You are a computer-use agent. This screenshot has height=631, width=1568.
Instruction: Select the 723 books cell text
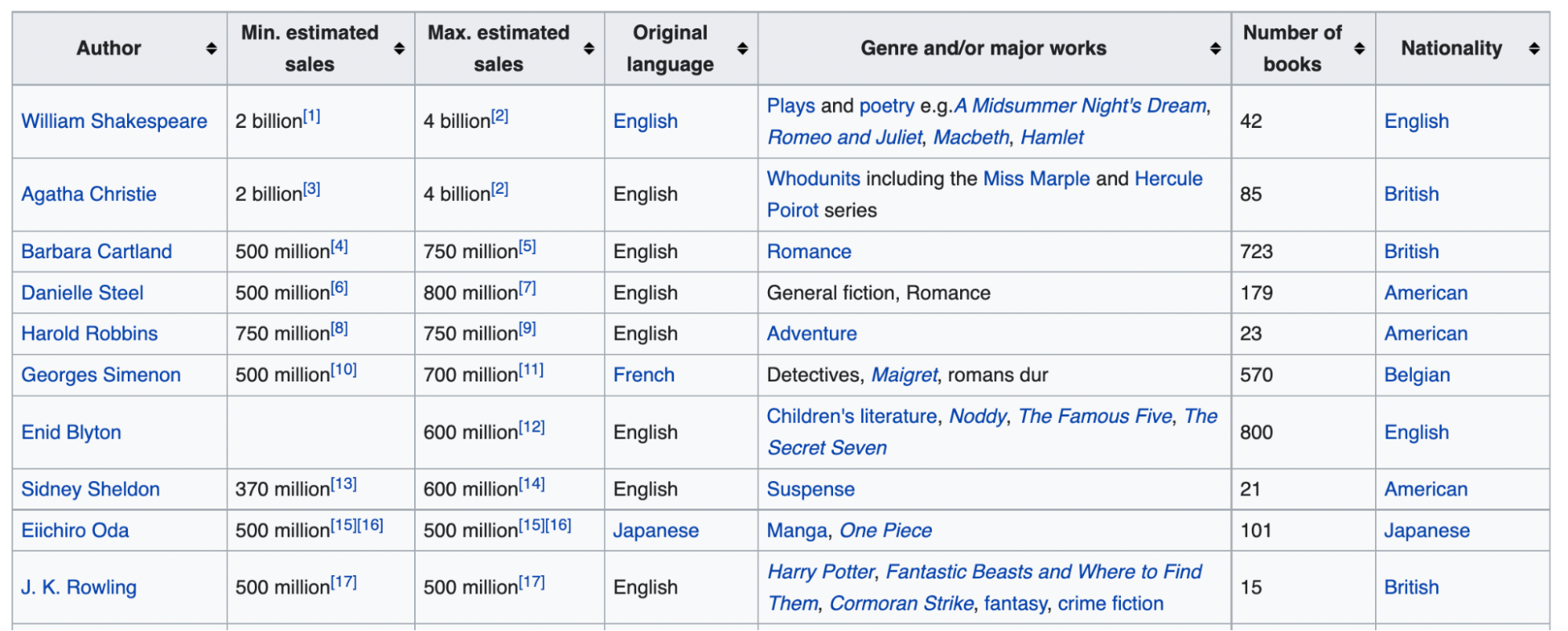pyautogui.click(x=1256, y=252)
